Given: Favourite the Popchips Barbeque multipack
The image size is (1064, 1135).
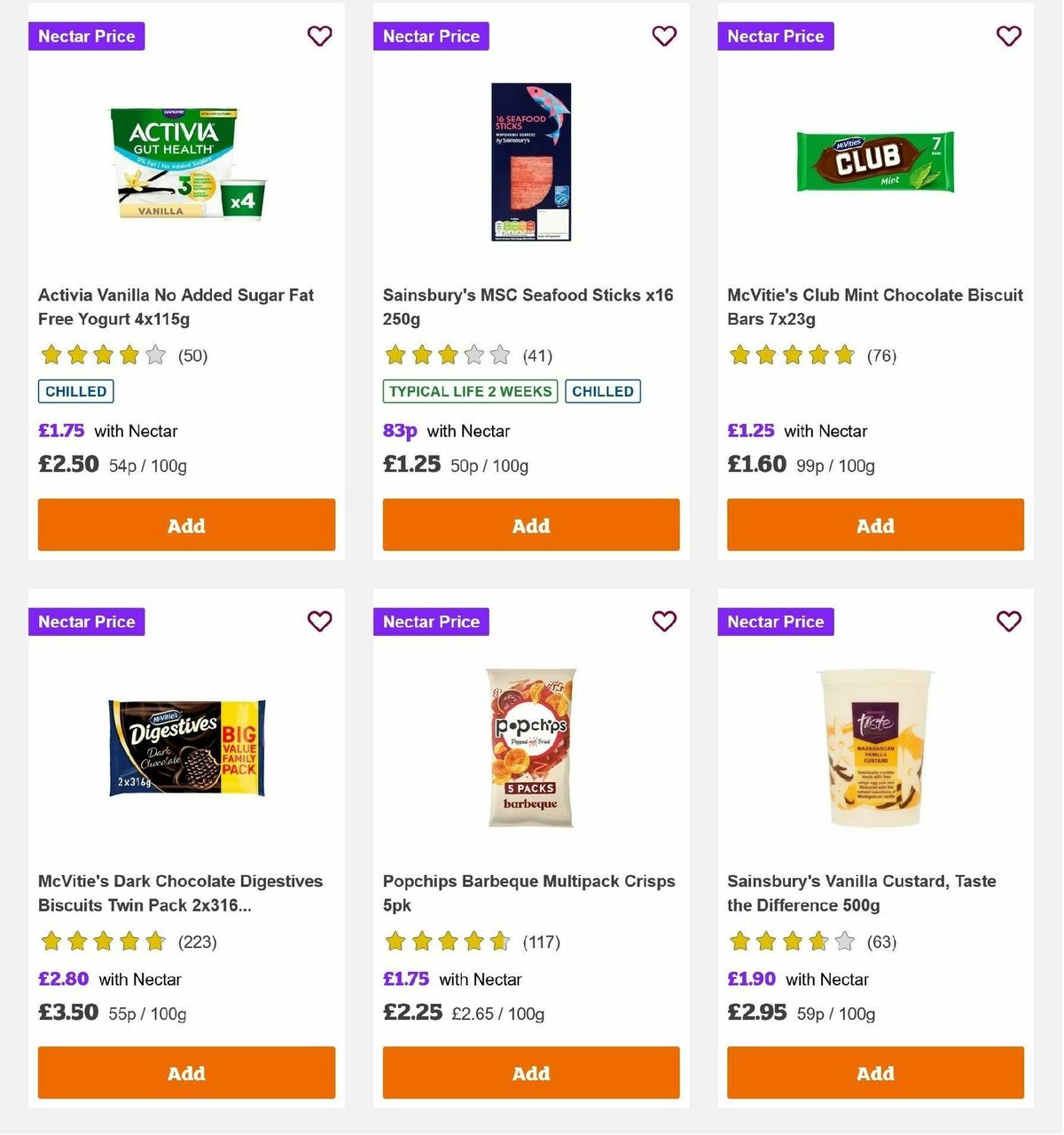Looking at the screenshot, I should [664, 622].
